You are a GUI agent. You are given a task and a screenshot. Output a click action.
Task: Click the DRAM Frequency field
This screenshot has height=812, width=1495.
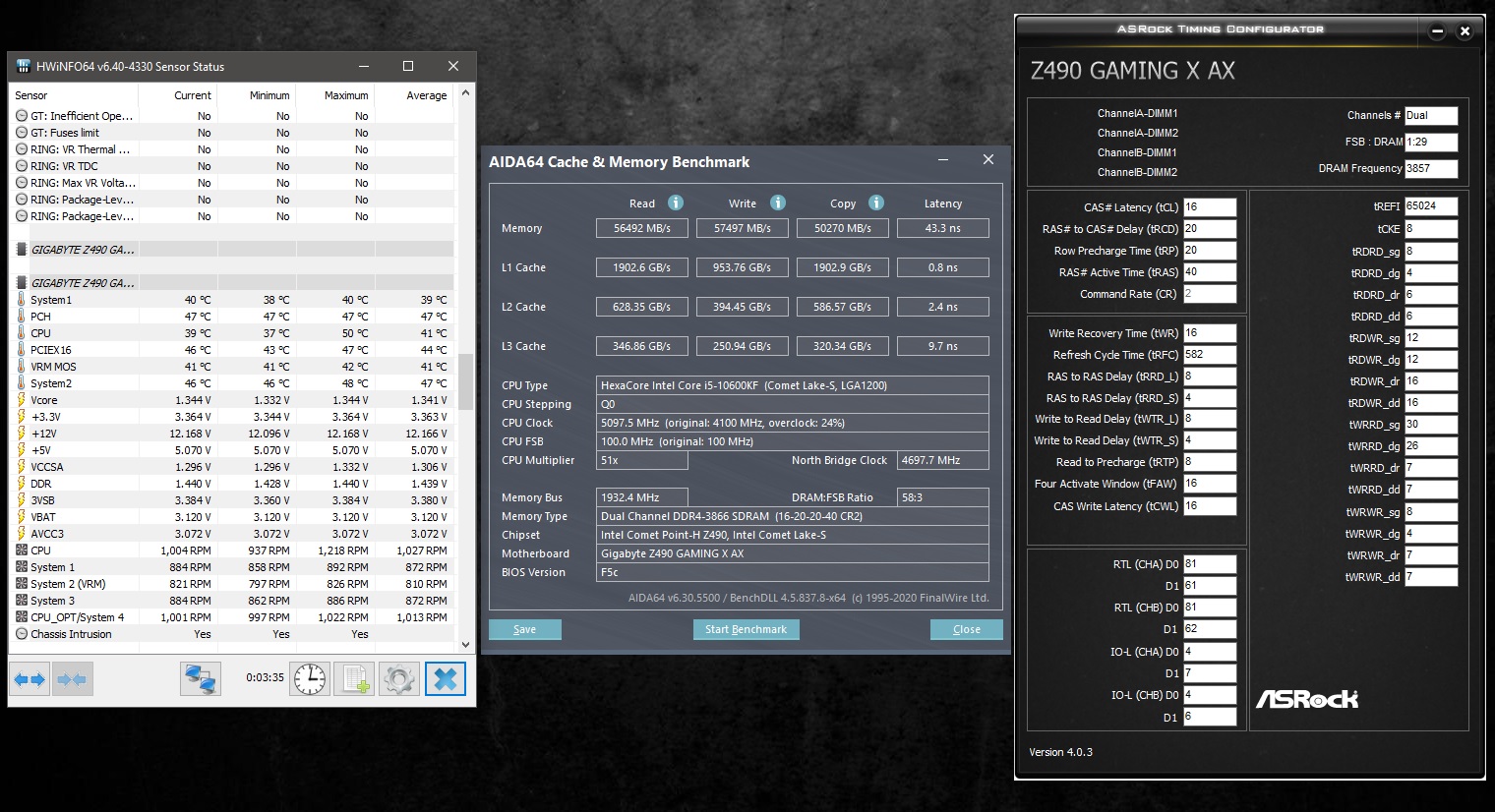click(1431, 168)
